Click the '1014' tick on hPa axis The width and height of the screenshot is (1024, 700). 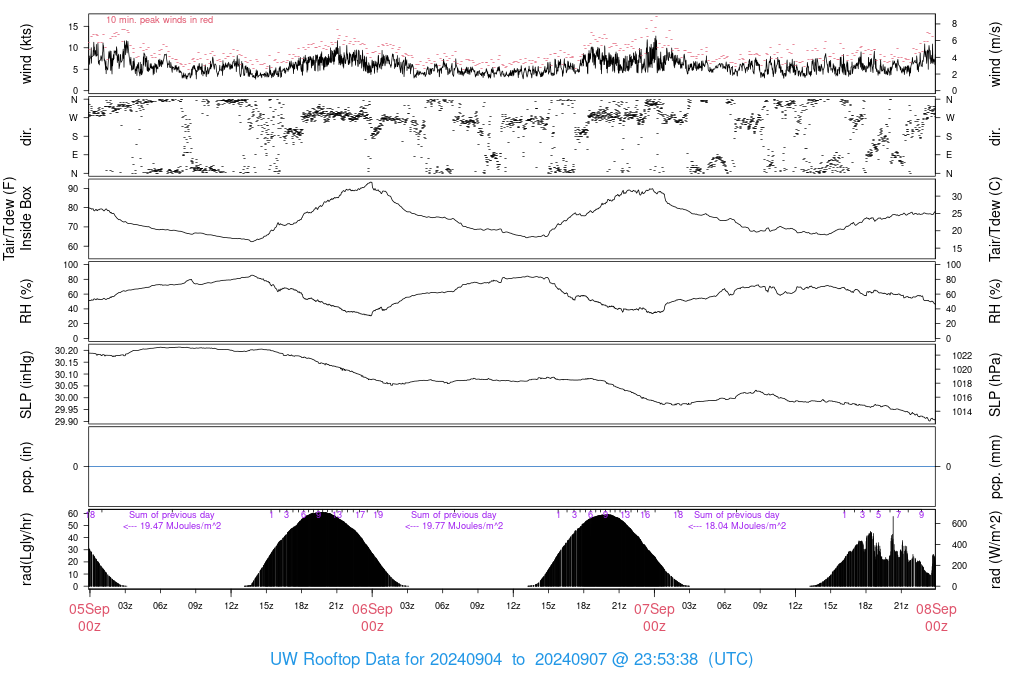(x=962, y=412)
